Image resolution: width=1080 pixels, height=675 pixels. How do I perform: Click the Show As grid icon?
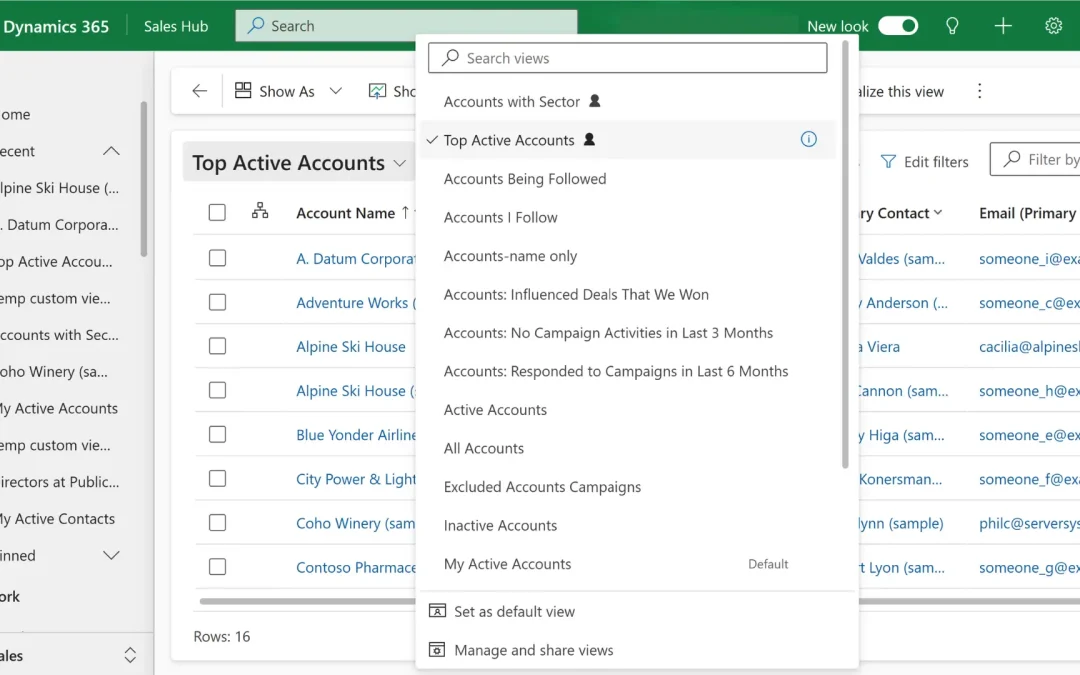point(242,91)
